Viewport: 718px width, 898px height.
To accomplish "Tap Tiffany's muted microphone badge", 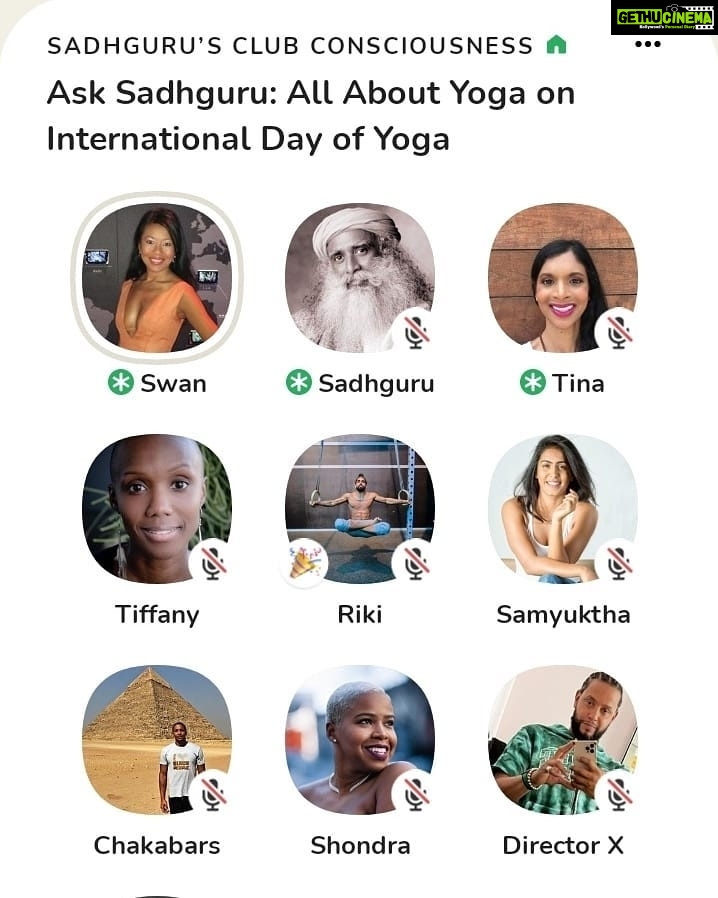I will click(214, 563).
